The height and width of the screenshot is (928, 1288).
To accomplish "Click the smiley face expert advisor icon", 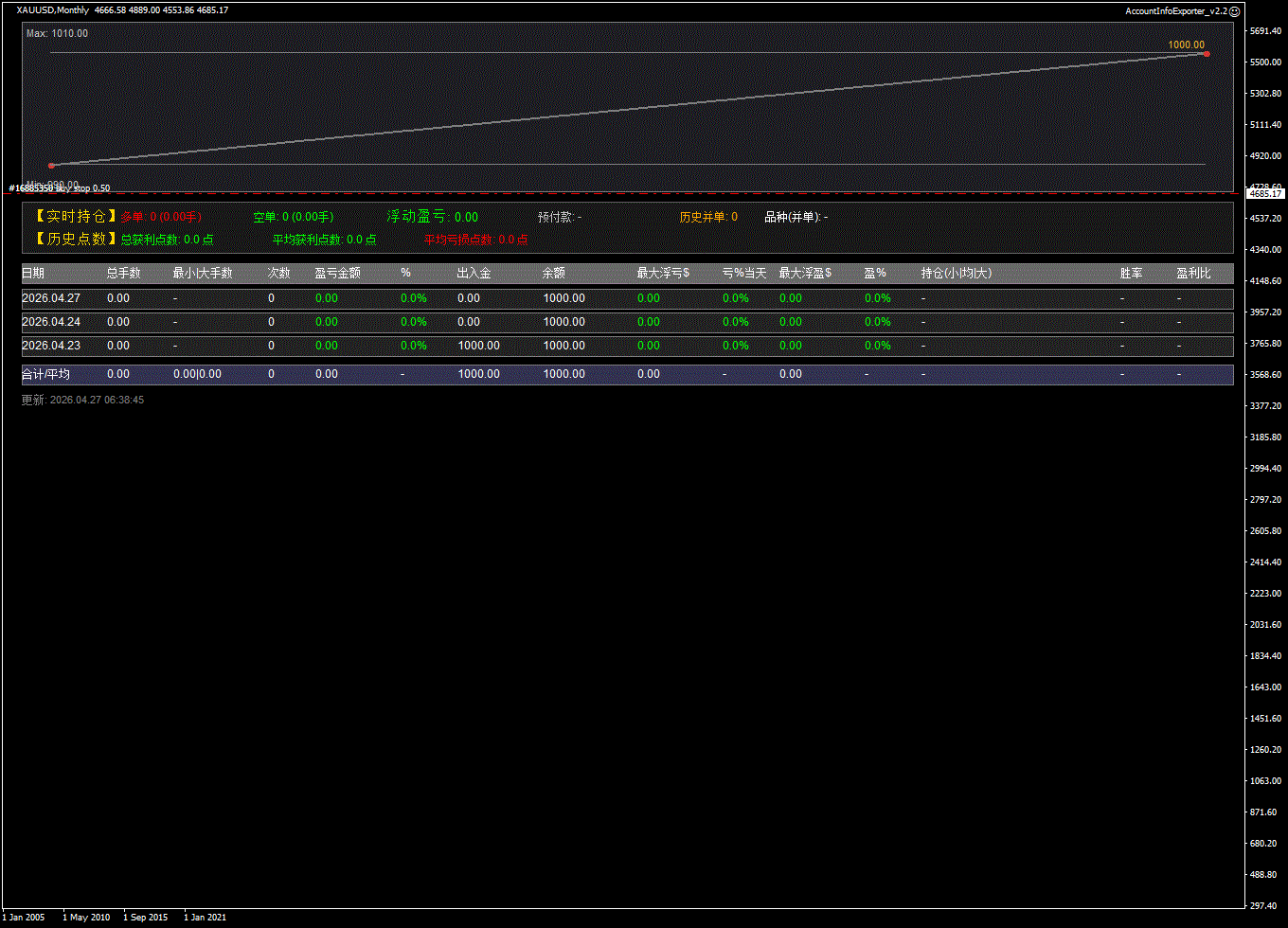I will point(1234,10).
